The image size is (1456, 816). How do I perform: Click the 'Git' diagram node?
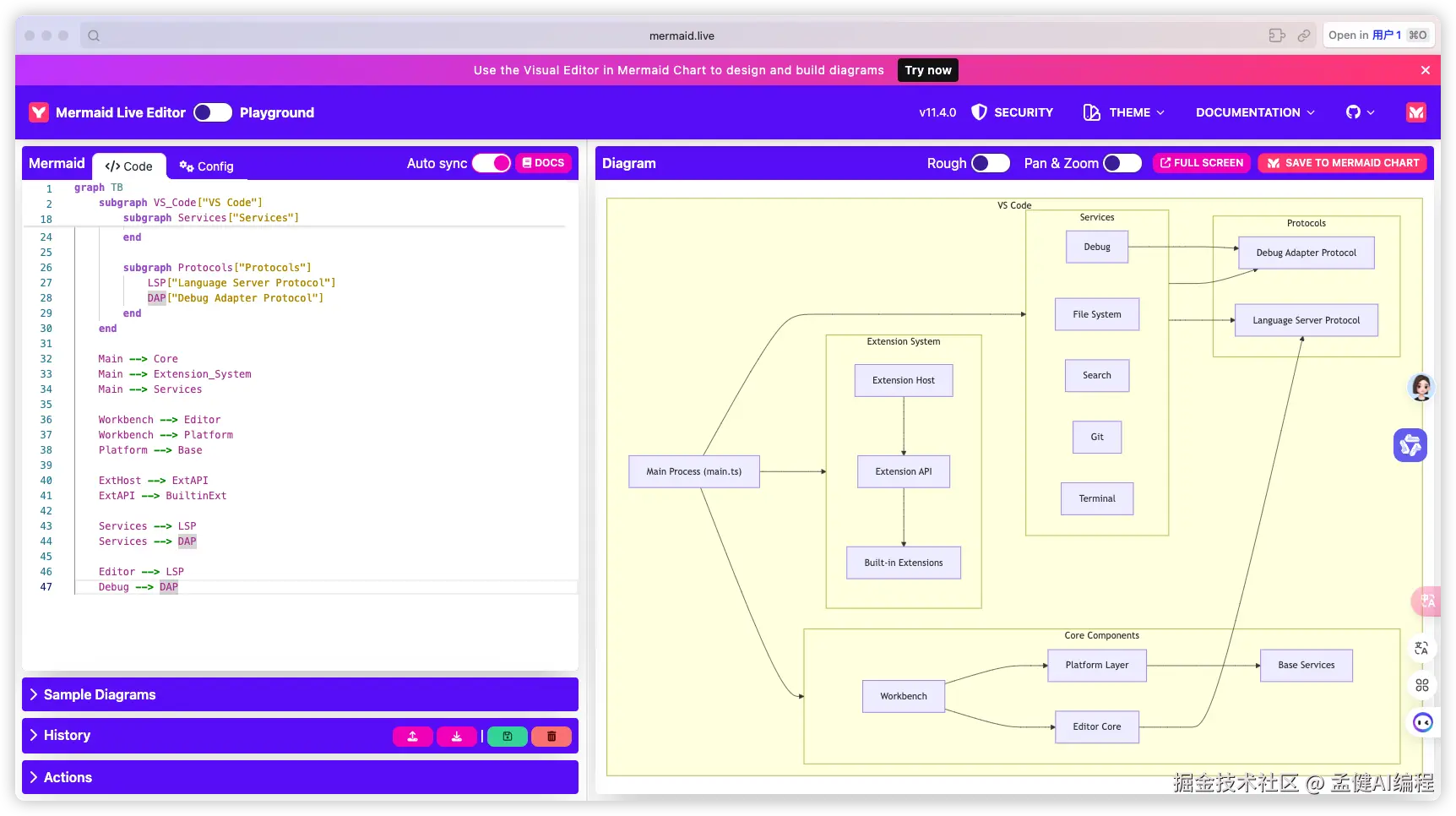click(1097, 437)
